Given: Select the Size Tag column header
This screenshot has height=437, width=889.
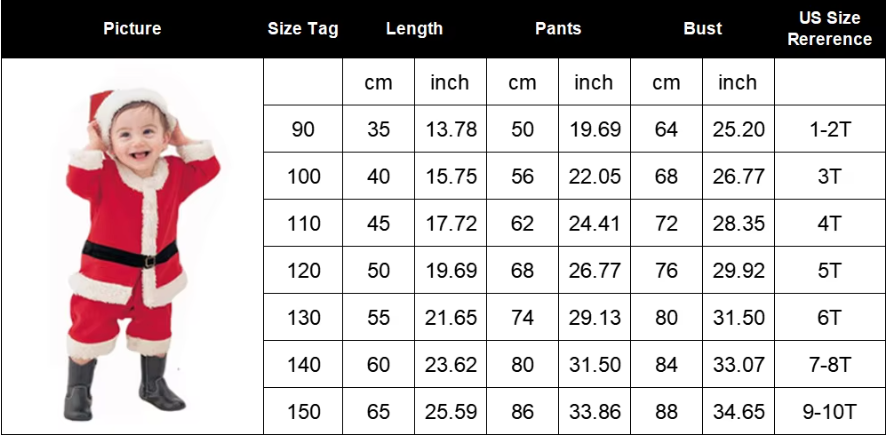Looking at the screenshot, I should pos(303,28).
